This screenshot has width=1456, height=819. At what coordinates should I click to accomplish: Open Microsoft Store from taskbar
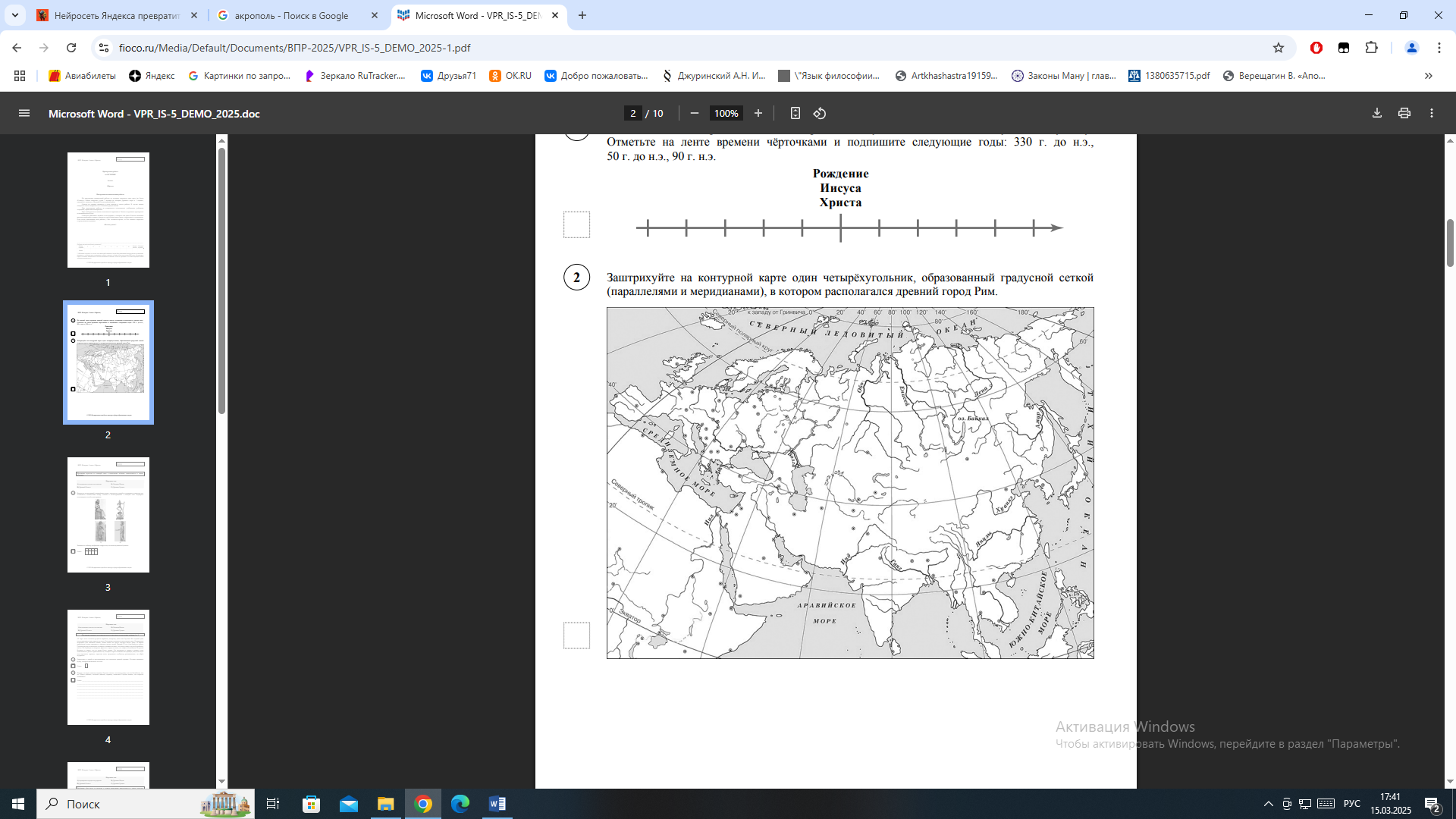pos(311,804)
